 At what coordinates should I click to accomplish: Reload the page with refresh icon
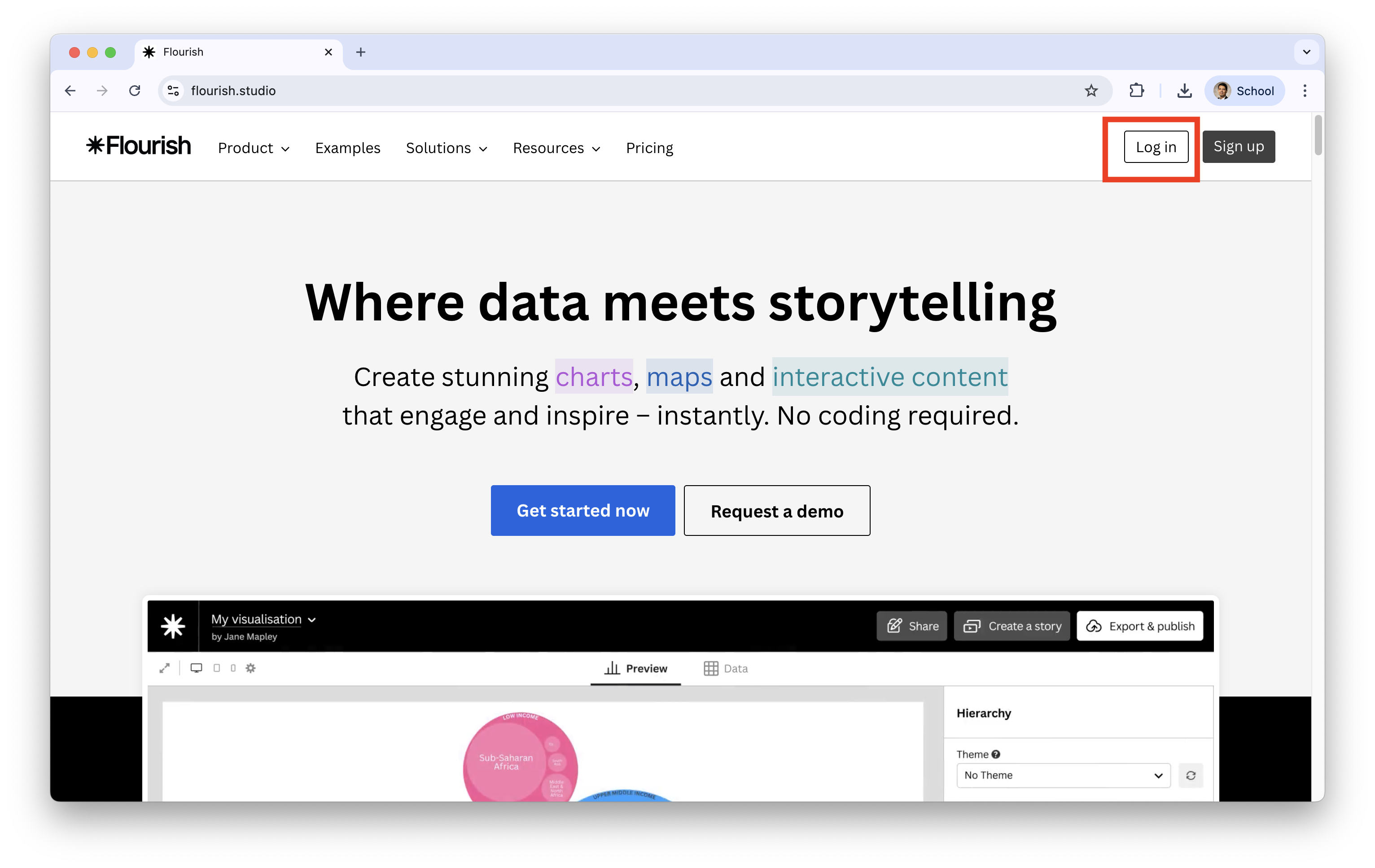coord(135,91)
